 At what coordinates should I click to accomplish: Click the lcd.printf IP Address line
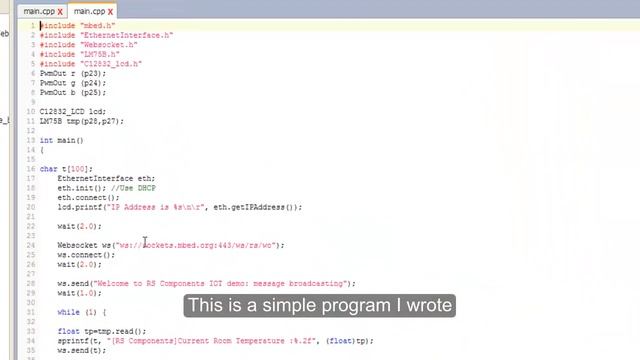pyautogui.click(x=180, y=207)
